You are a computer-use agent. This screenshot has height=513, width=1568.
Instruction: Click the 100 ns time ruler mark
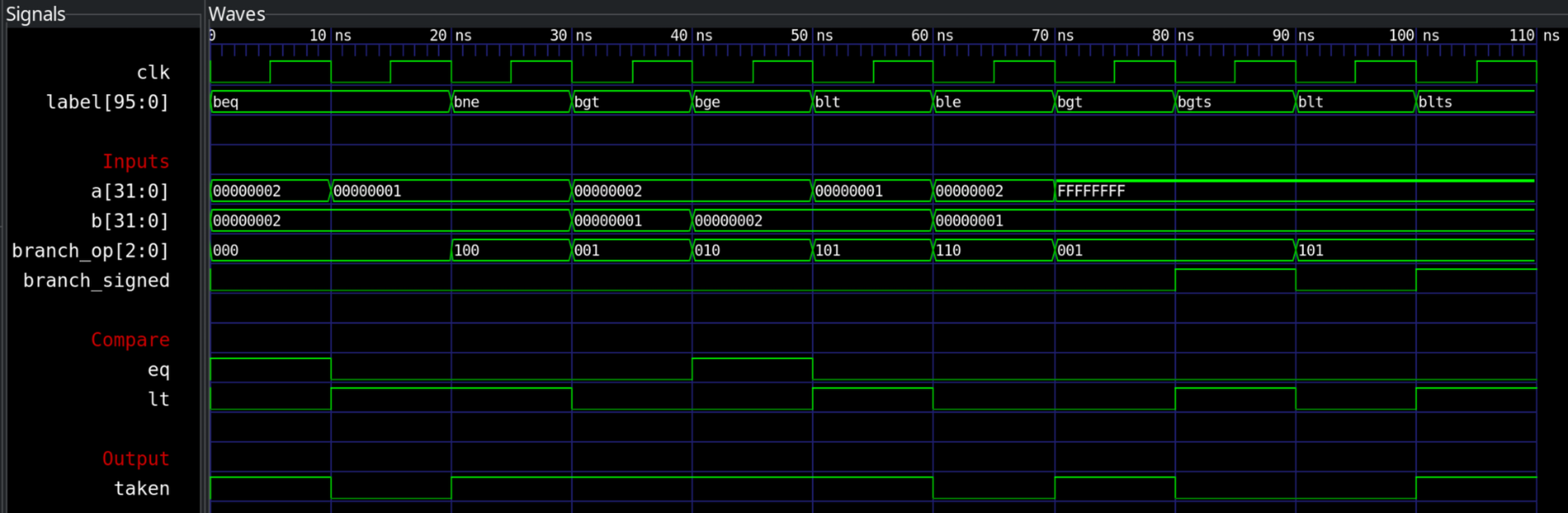pos(1415,36)
